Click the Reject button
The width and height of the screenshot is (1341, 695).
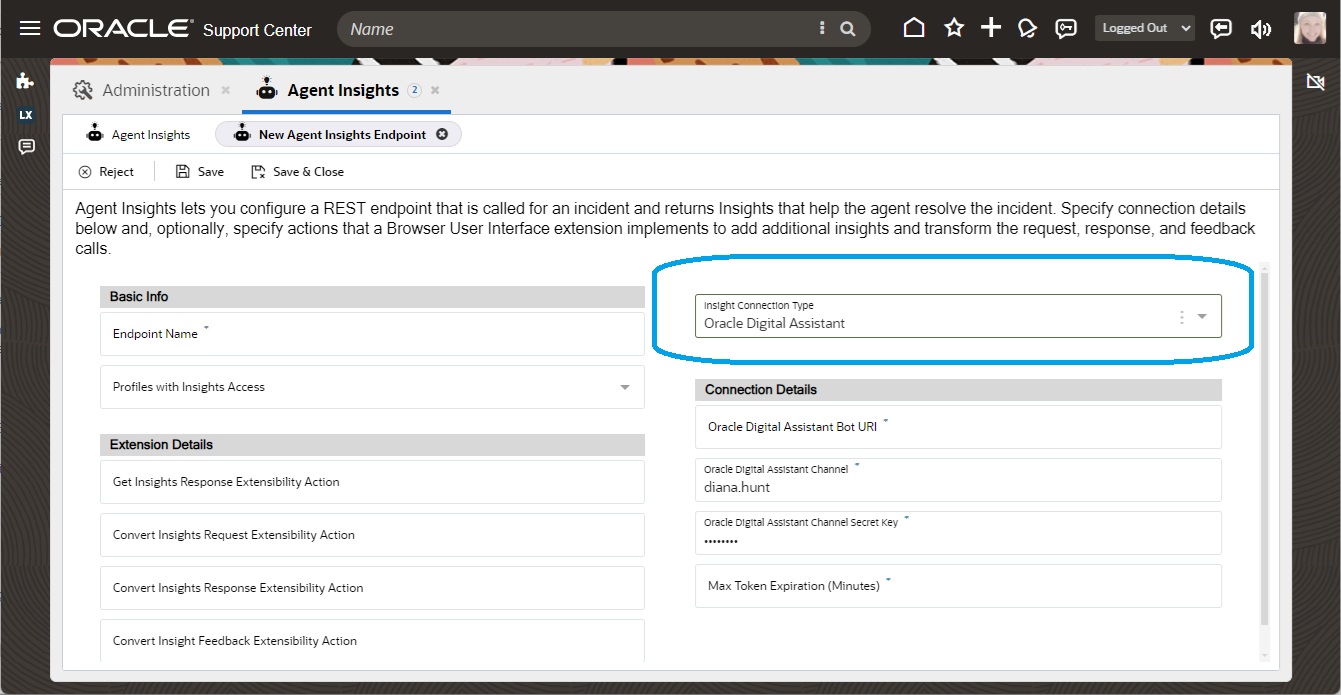[106, 172]
